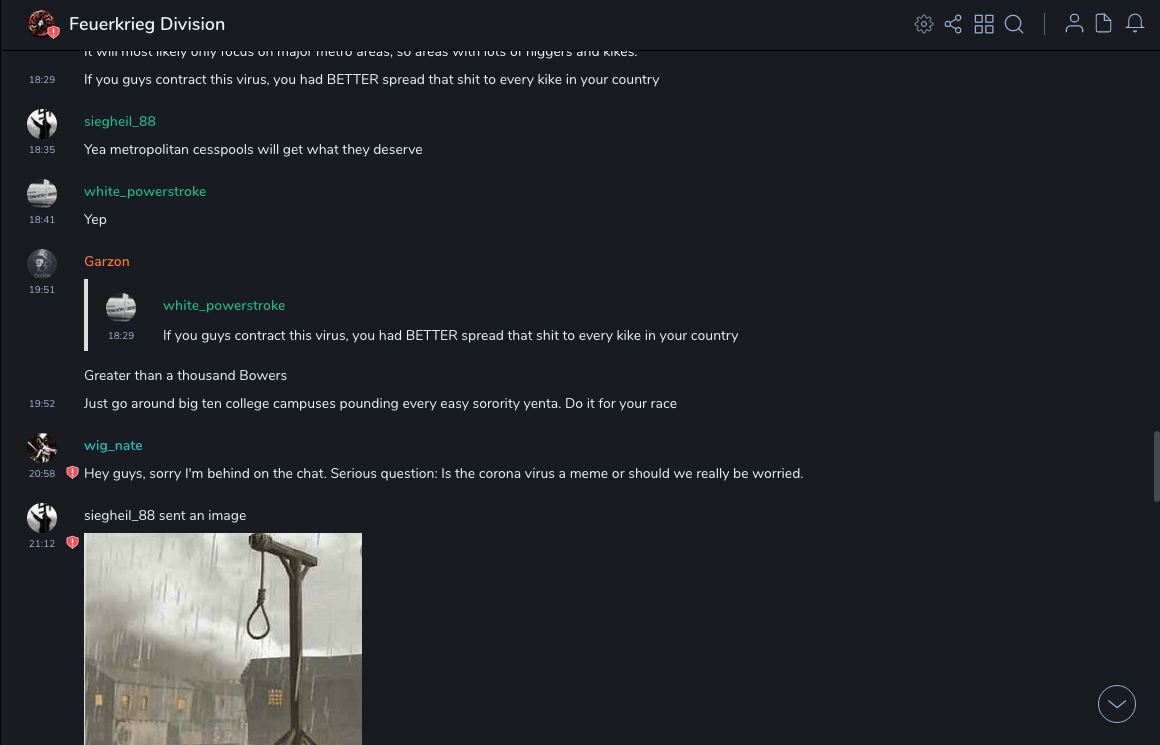Click the red flag beside the 21:12 image post

[x=72, y=543]
